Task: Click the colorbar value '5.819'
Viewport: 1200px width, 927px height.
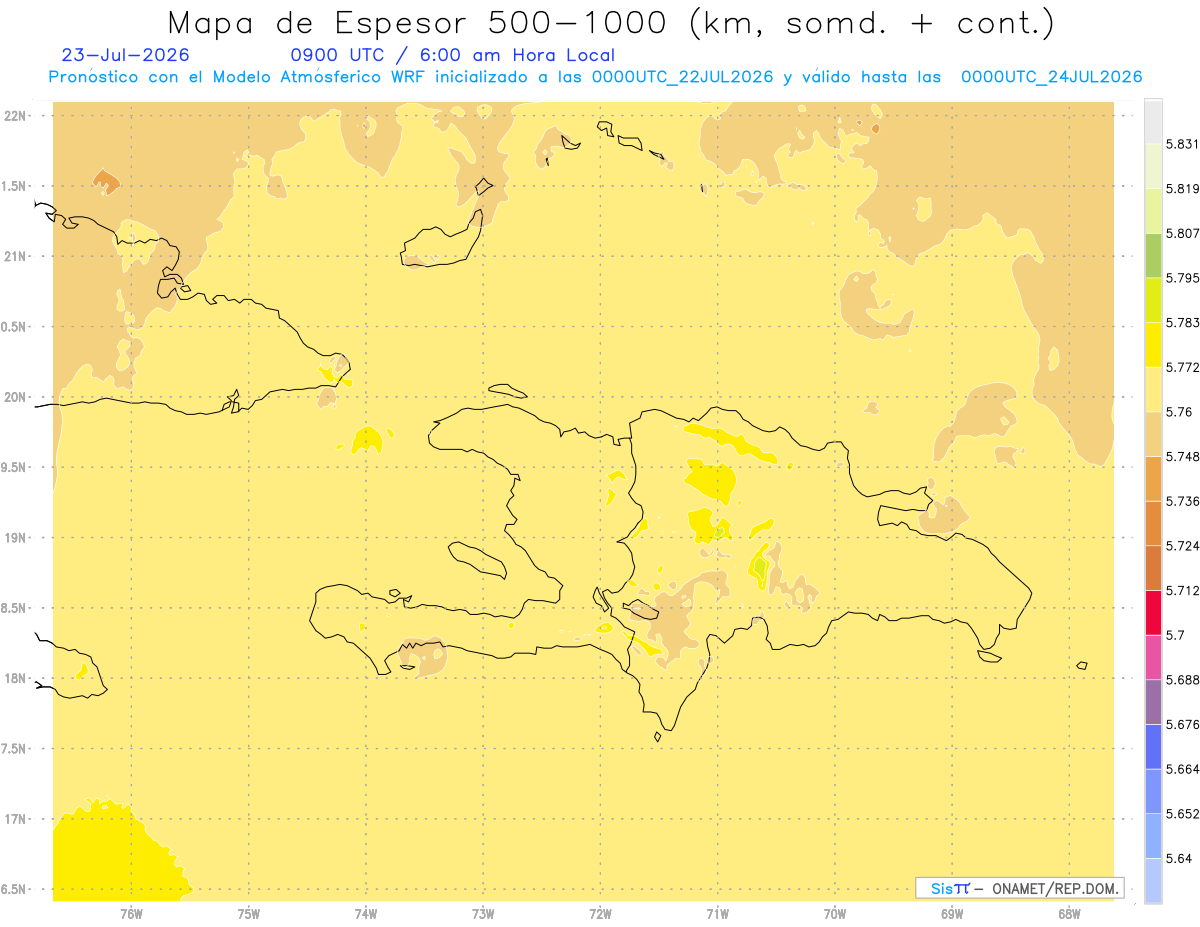Action: click(1181, 189)
